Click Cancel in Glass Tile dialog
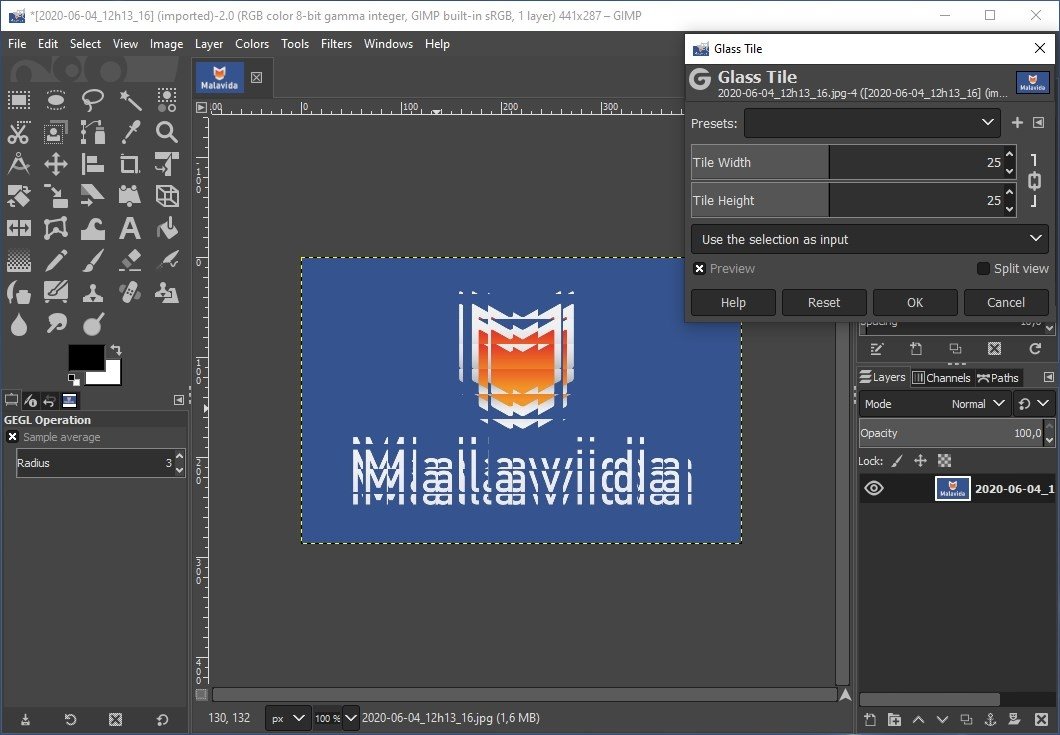Image resolution: width=1060 pixels, height=735 pixels. (x=1006, y=302)
